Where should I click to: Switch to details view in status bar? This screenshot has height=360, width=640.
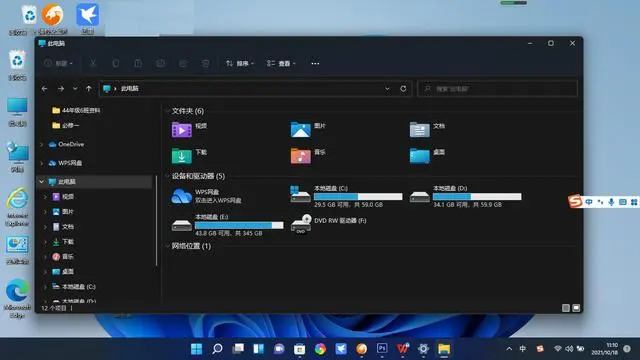point(566,308)
